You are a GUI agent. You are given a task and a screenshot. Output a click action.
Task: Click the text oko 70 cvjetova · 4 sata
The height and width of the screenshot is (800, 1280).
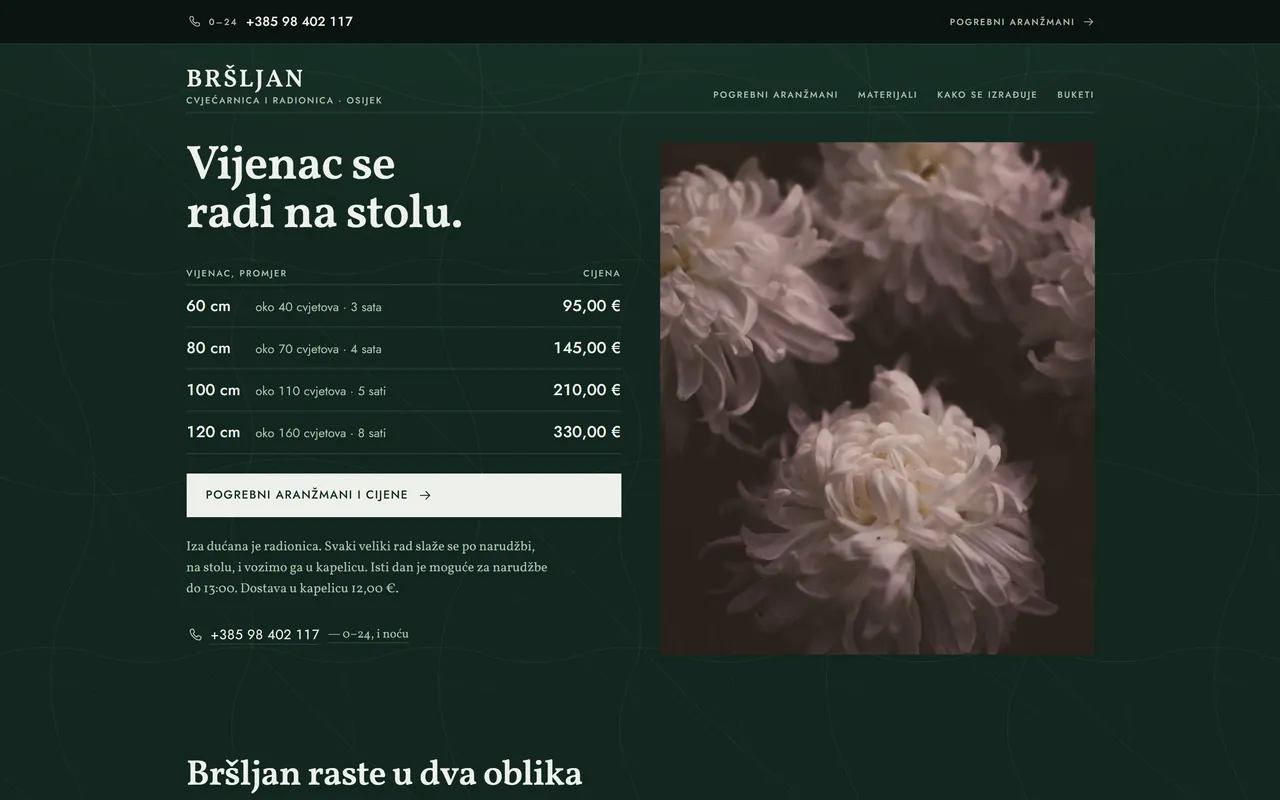tap(318, 349)
